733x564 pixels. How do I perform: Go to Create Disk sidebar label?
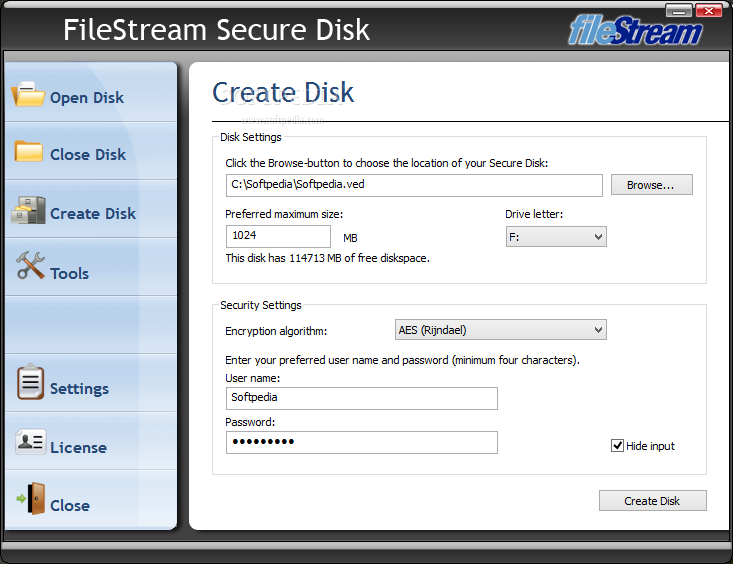point(93,214)
